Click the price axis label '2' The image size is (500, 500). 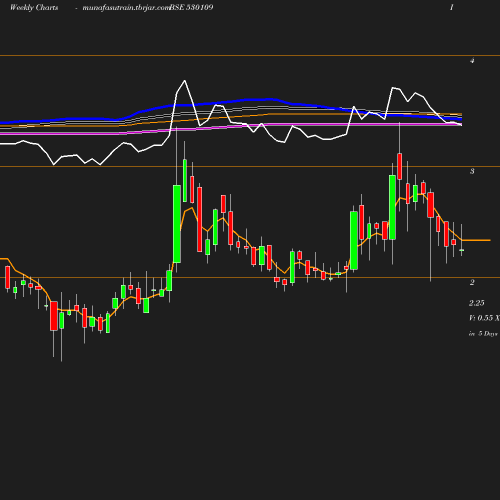click(472, 282)
